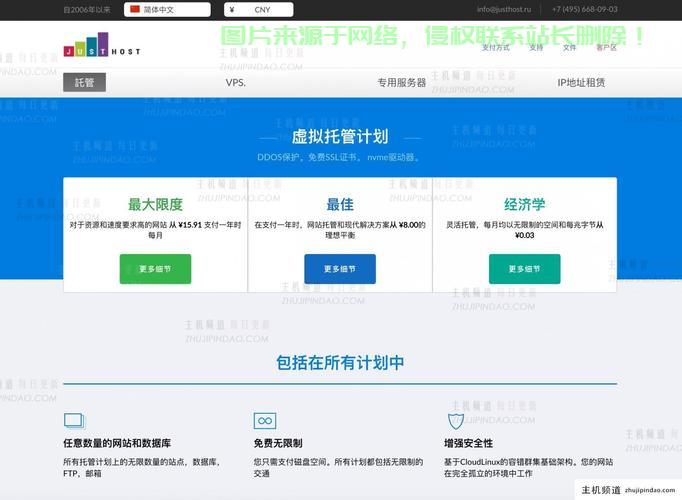Click blue 更多细节 button under 最佳
Image resolution: width=682 pixels, height=500 pixels.
[340, 269]
